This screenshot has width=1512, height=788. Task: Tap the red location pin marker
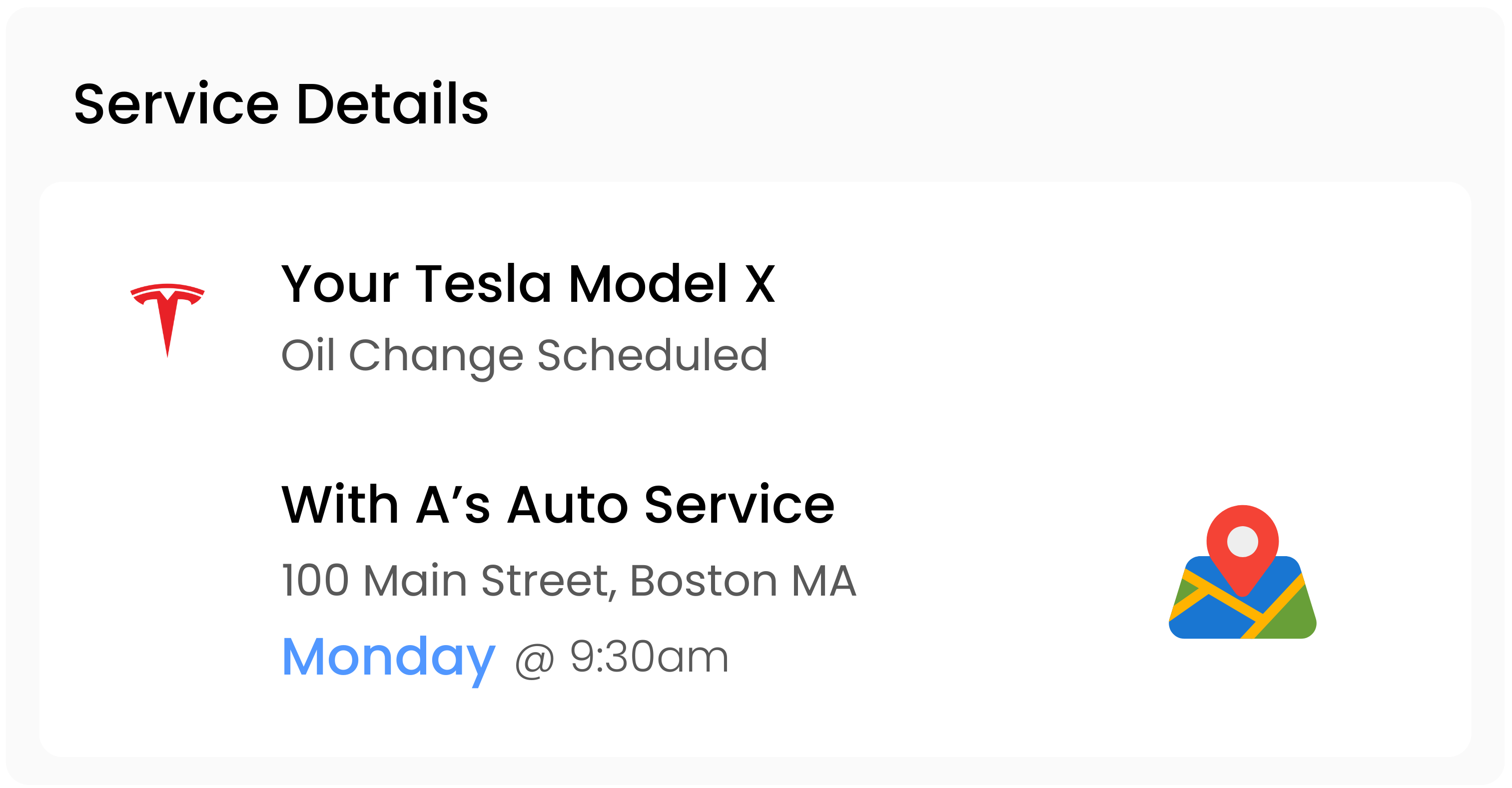1242,550
